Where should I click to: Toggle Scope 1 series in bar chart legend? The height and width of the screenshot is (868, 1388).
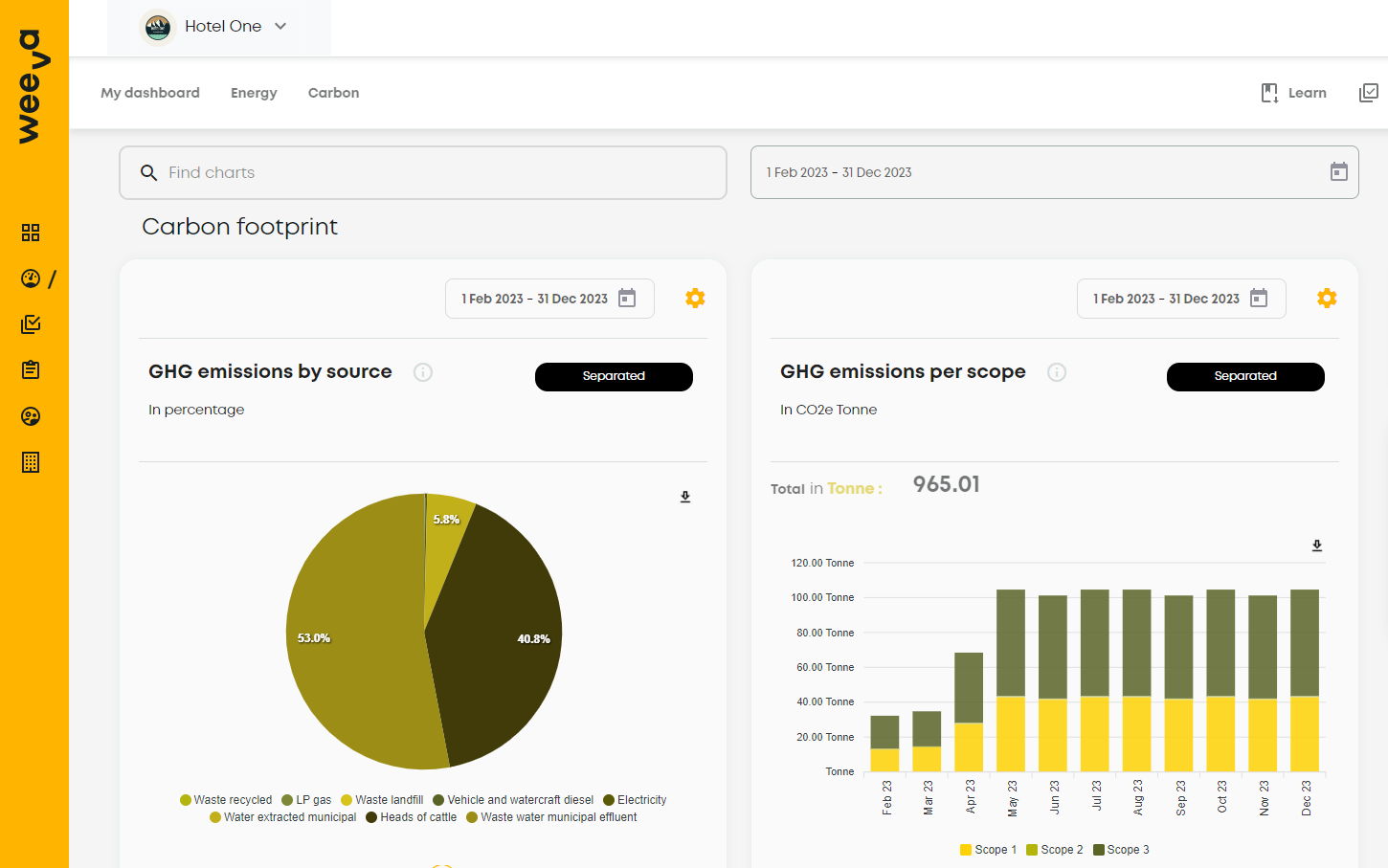click(989, 850)
